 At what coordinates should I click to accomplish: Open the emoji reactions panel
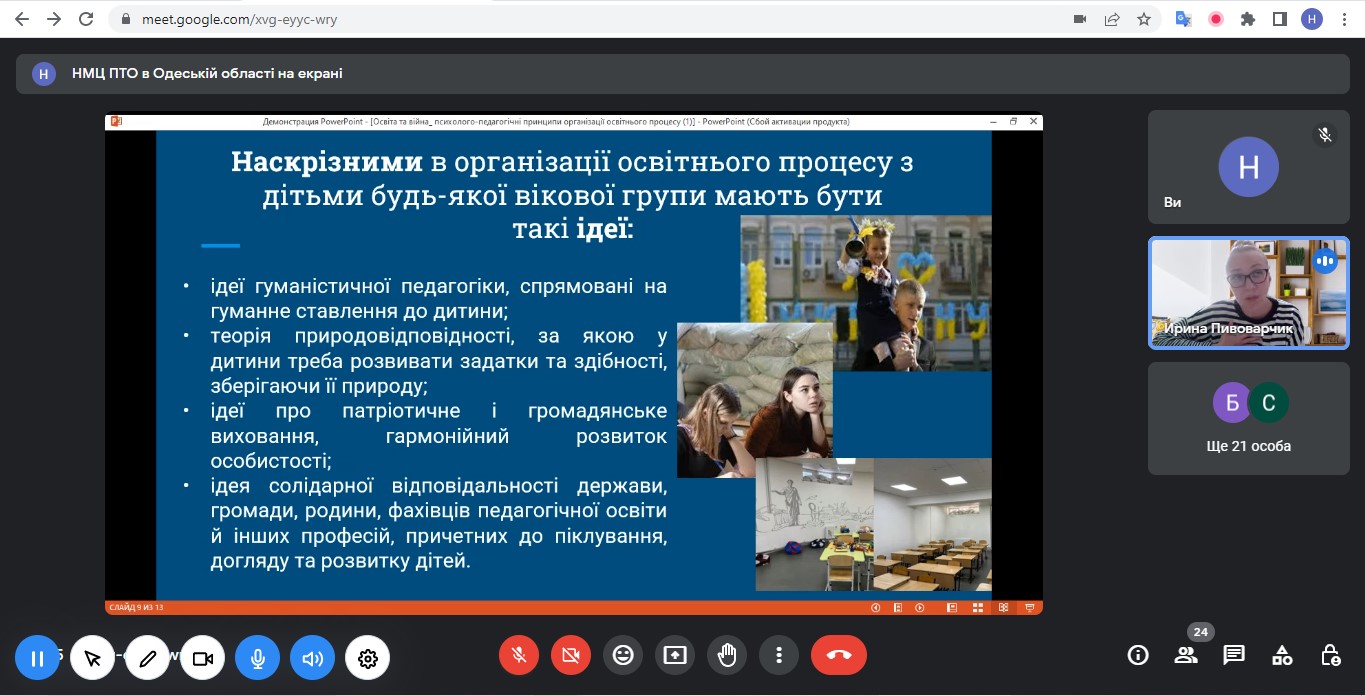[623, 655]
